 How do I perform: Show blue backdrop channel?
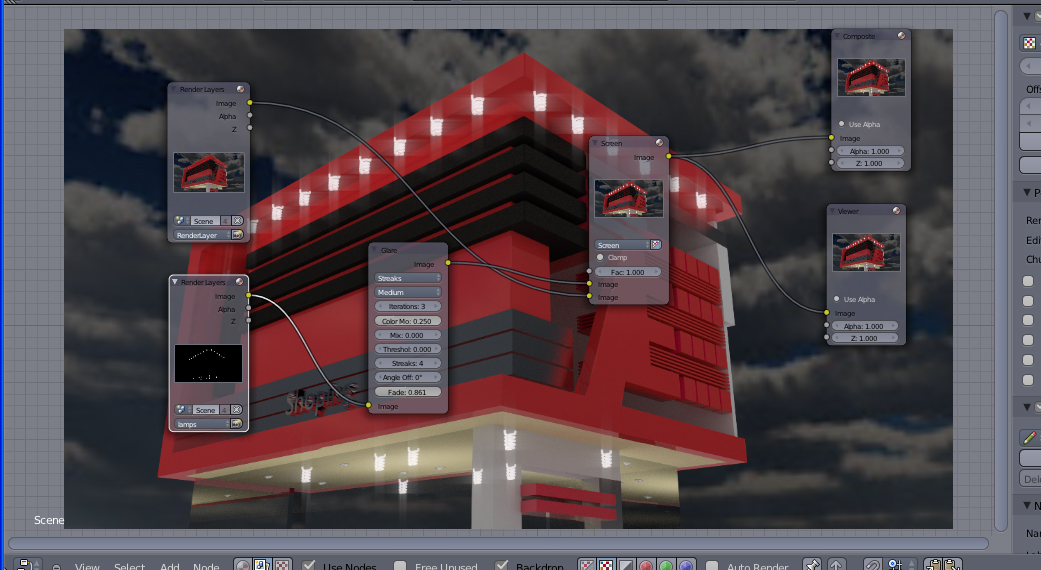685,565
